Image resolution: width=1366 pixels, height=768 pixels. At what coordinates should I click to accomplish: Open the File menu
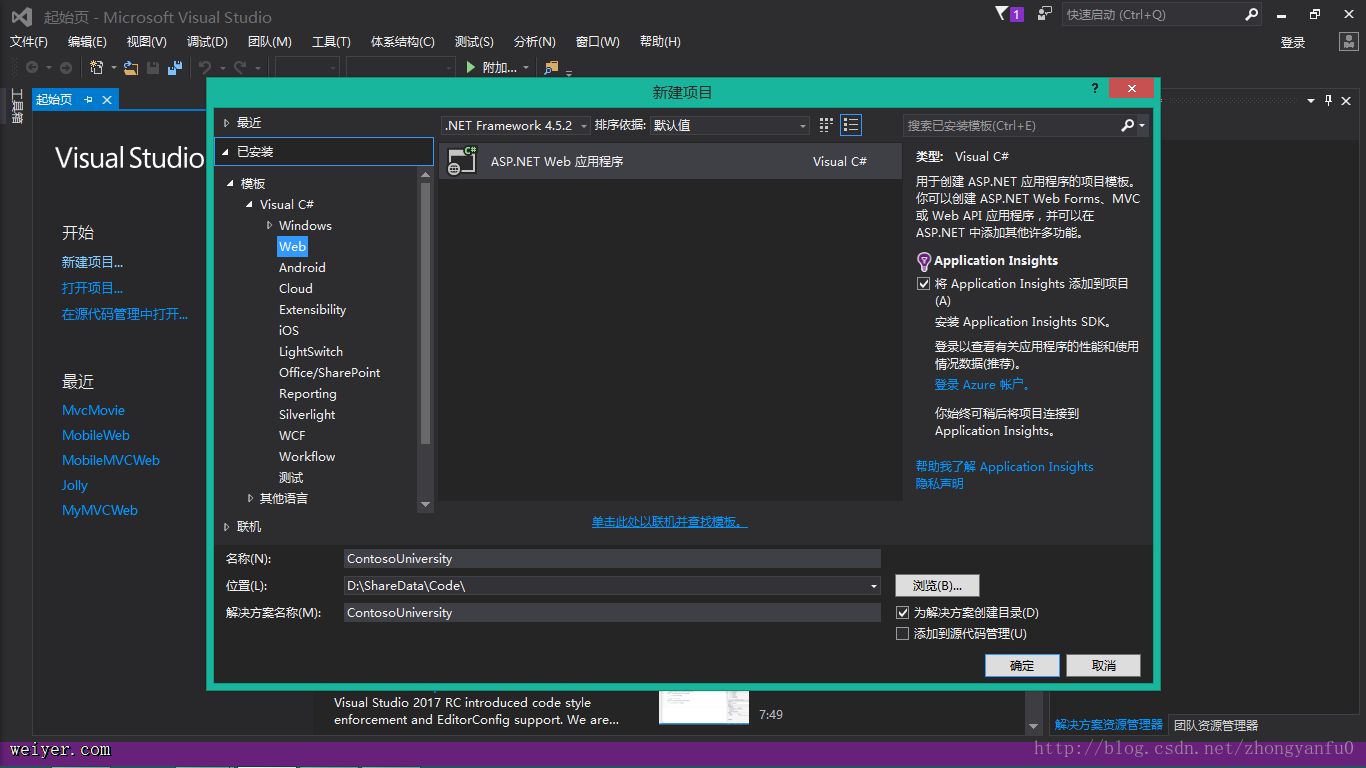(x=29, y=42)
